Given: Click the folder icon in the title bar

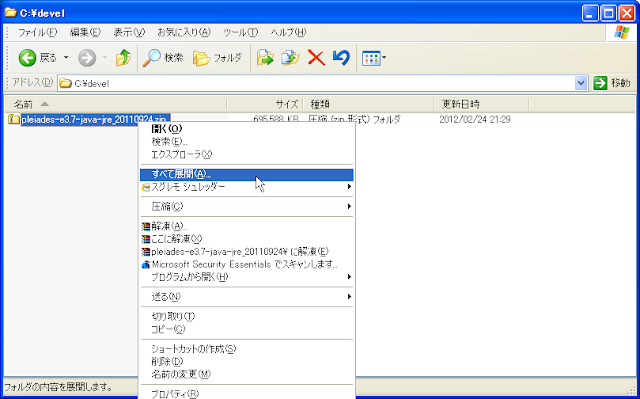Looking at the screenshot, I should click(10, 13).
